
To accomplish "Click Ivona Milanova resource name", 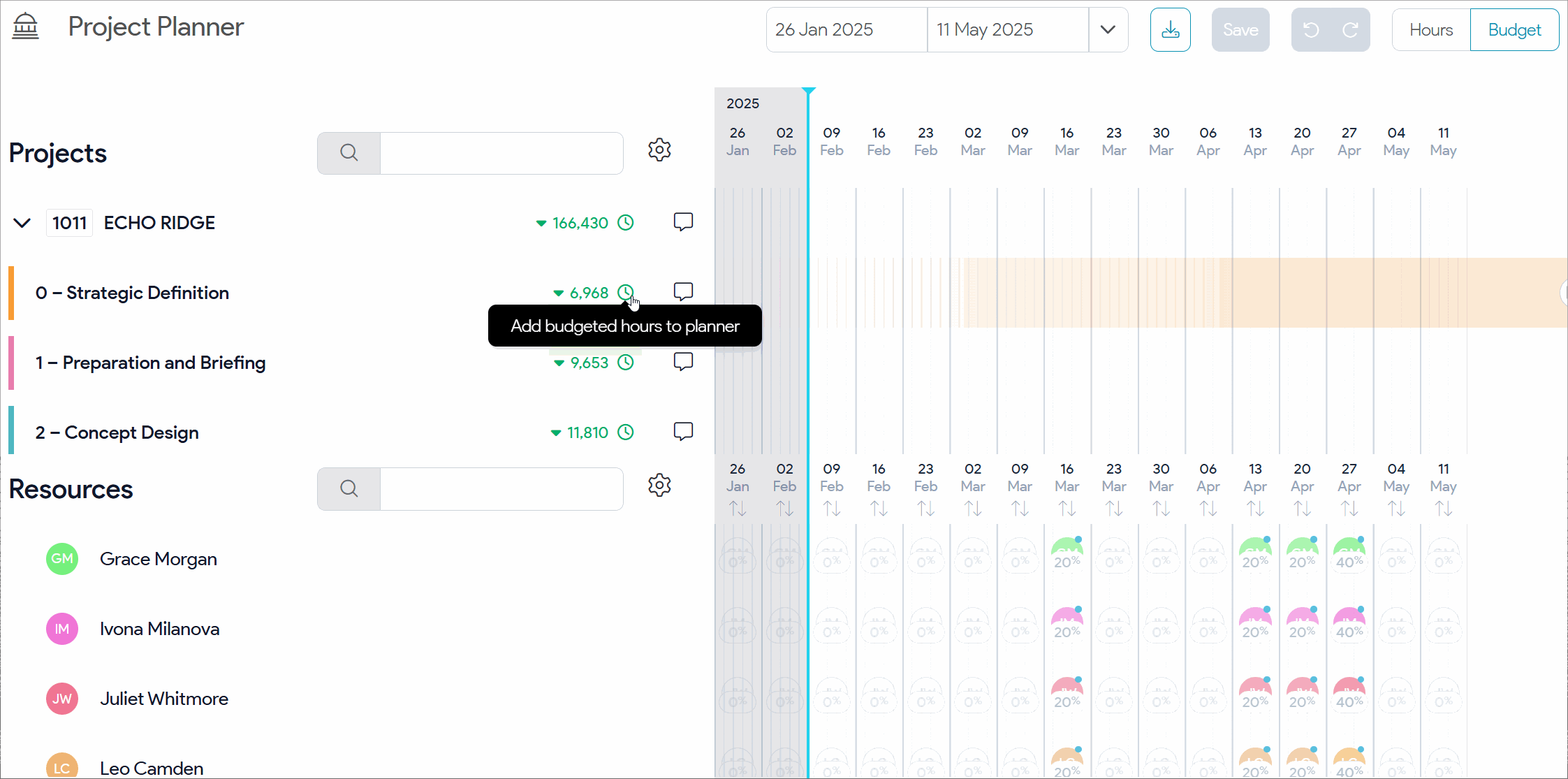I will pyautogui.click(x=159, y=629).
